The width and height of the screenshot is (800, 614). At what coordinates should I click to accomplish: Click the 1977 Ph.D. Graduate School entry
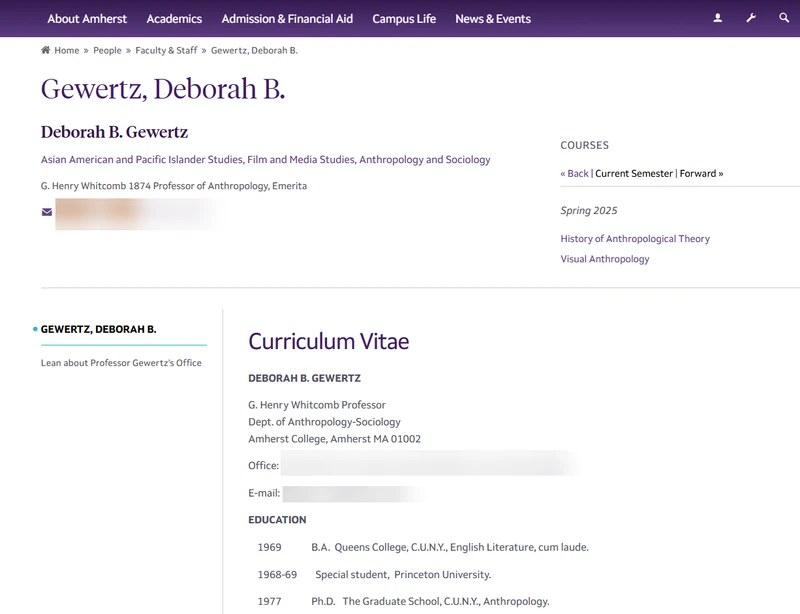(403, 602)
